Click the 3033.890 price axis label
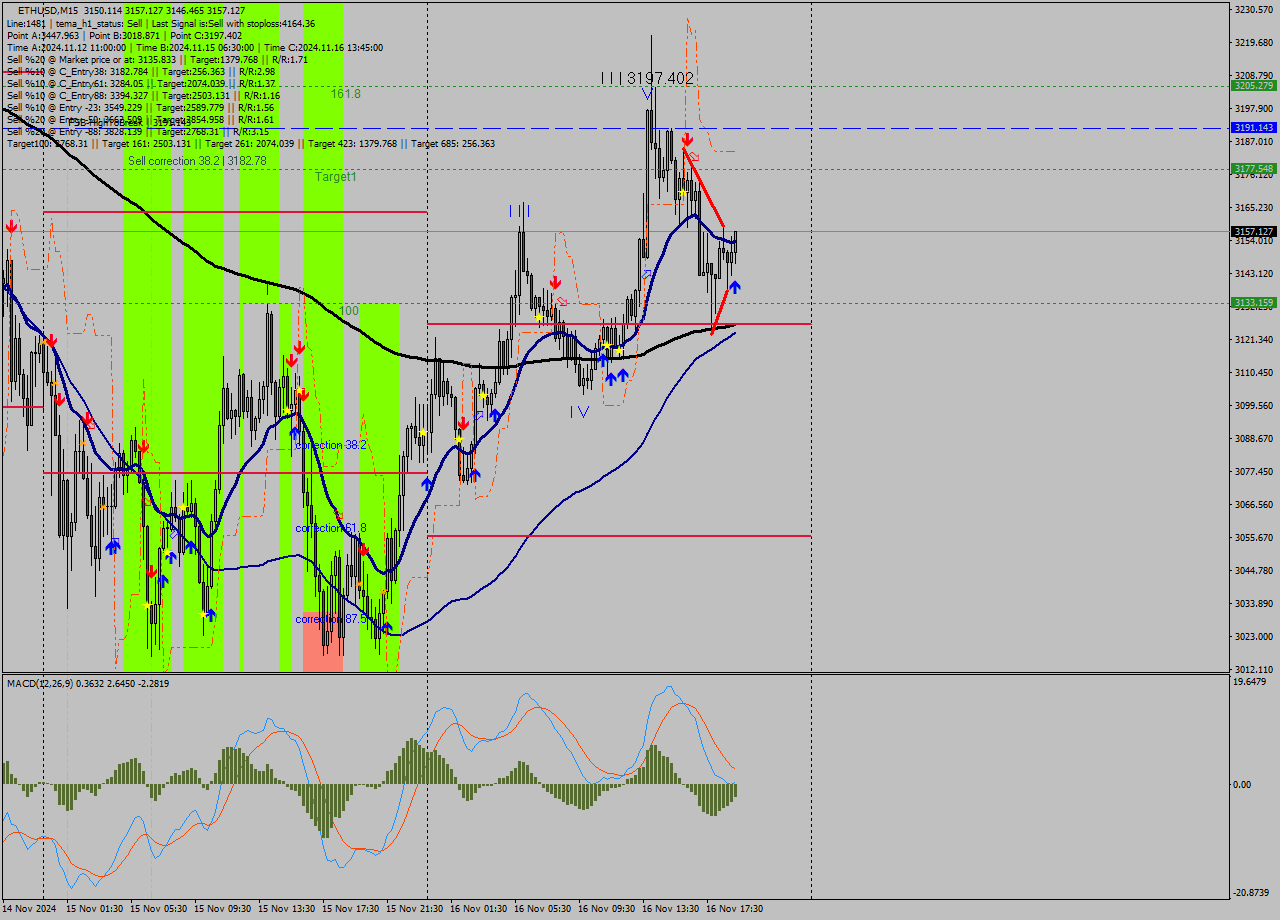Image resolution: width=1280 pixels, height=920 pixels. click(1254, 603)
